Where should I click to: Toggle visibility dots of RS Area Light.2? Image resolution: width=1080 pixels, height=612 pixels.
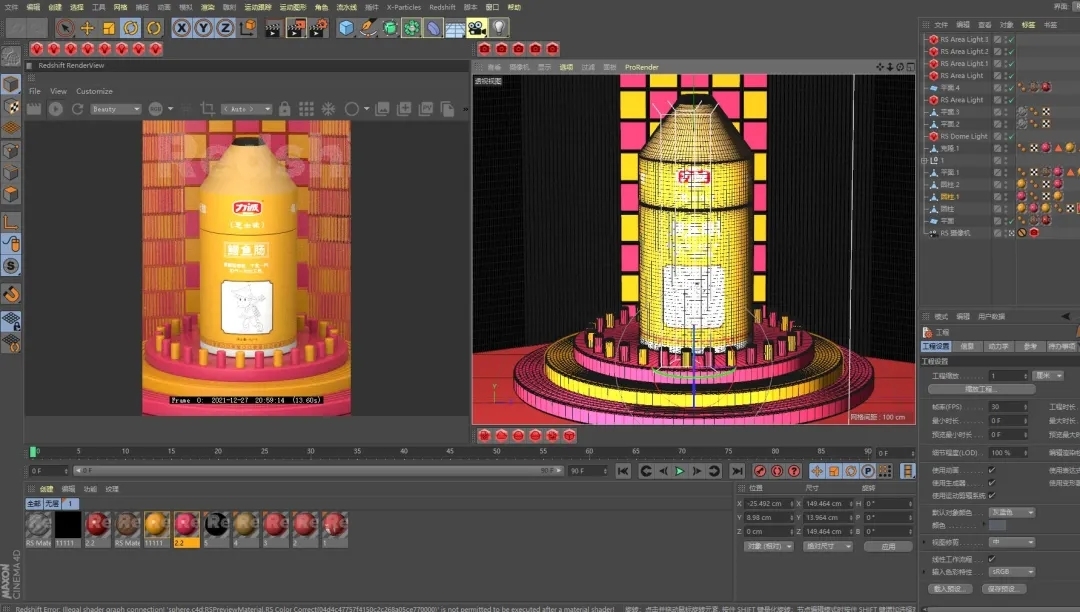click(x=1006, y=52)
